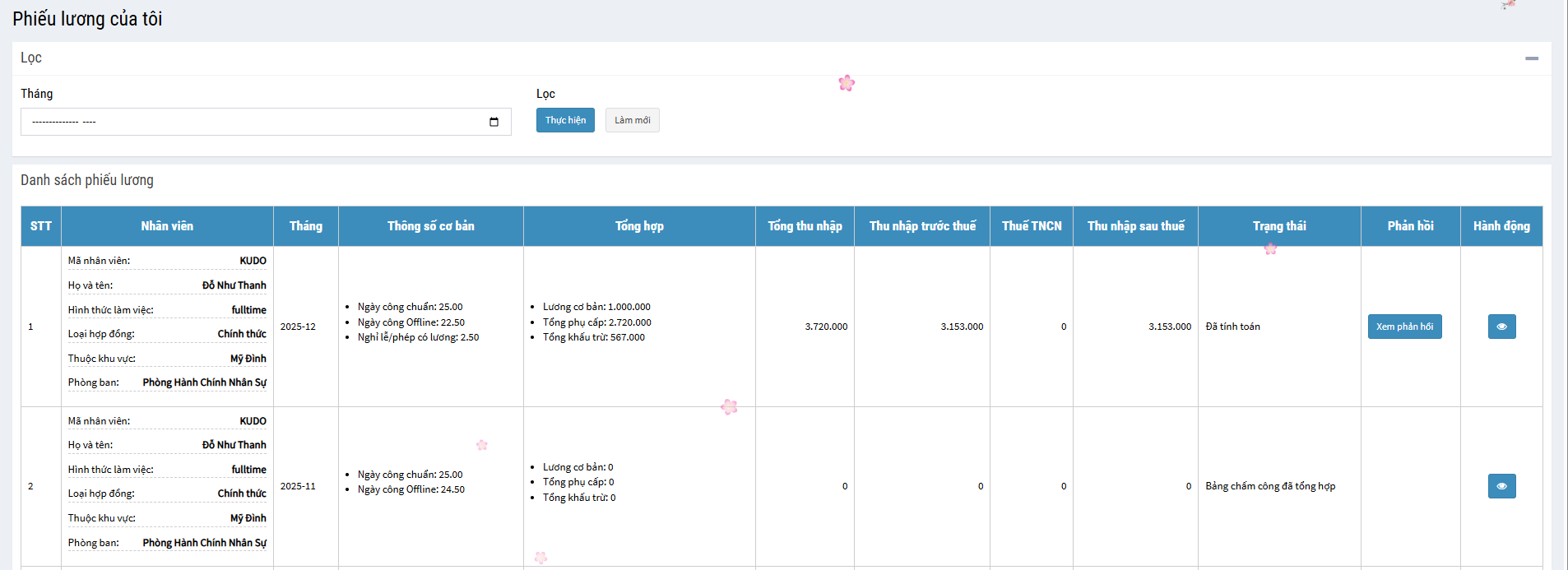Select the Tổng thu nhập column header
This screenshot has width=1568, height=570.
click(x=804, y=226)
